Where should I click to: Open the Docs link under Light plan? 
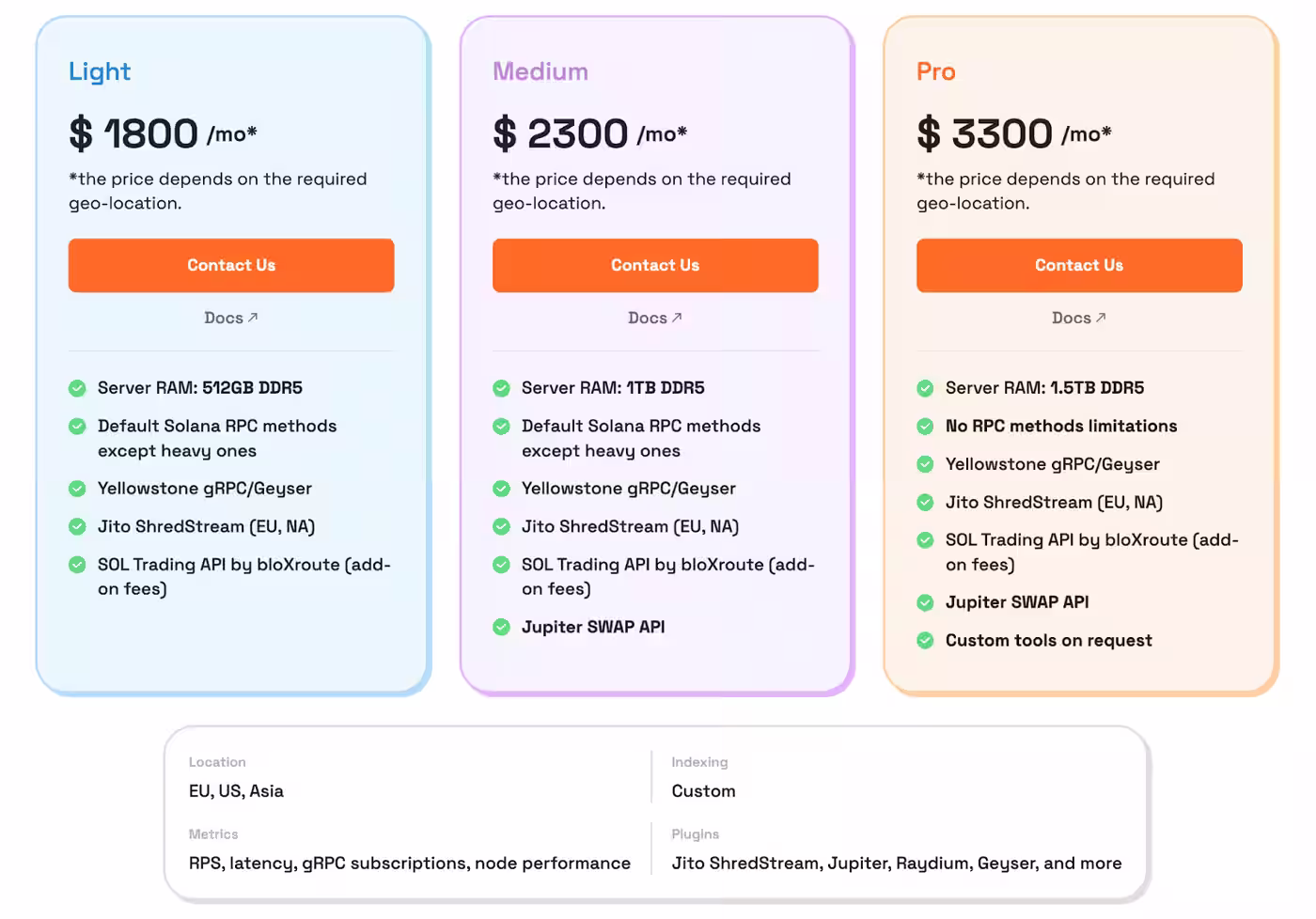coord(230,319)
